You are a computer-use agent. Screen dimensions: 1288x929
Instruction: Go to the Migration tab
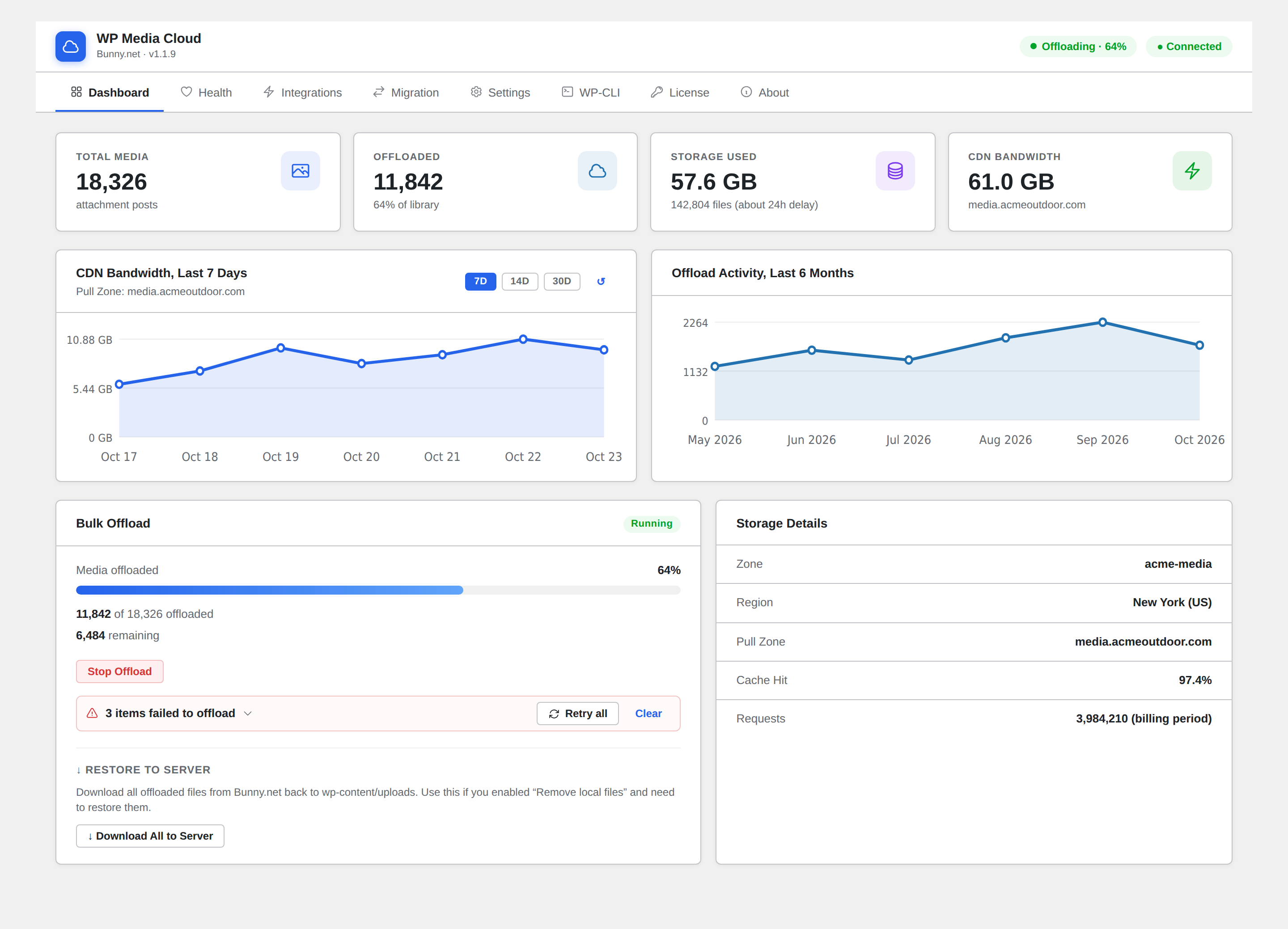tap(406, 93)
